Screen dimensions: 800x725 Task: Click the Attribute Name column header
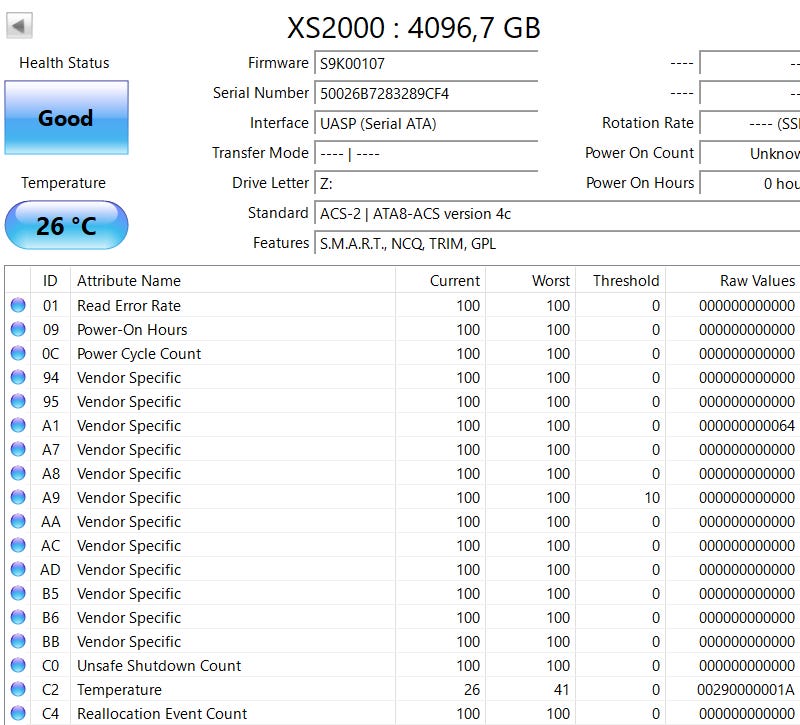pyautogui.click(x=233, y=281)
